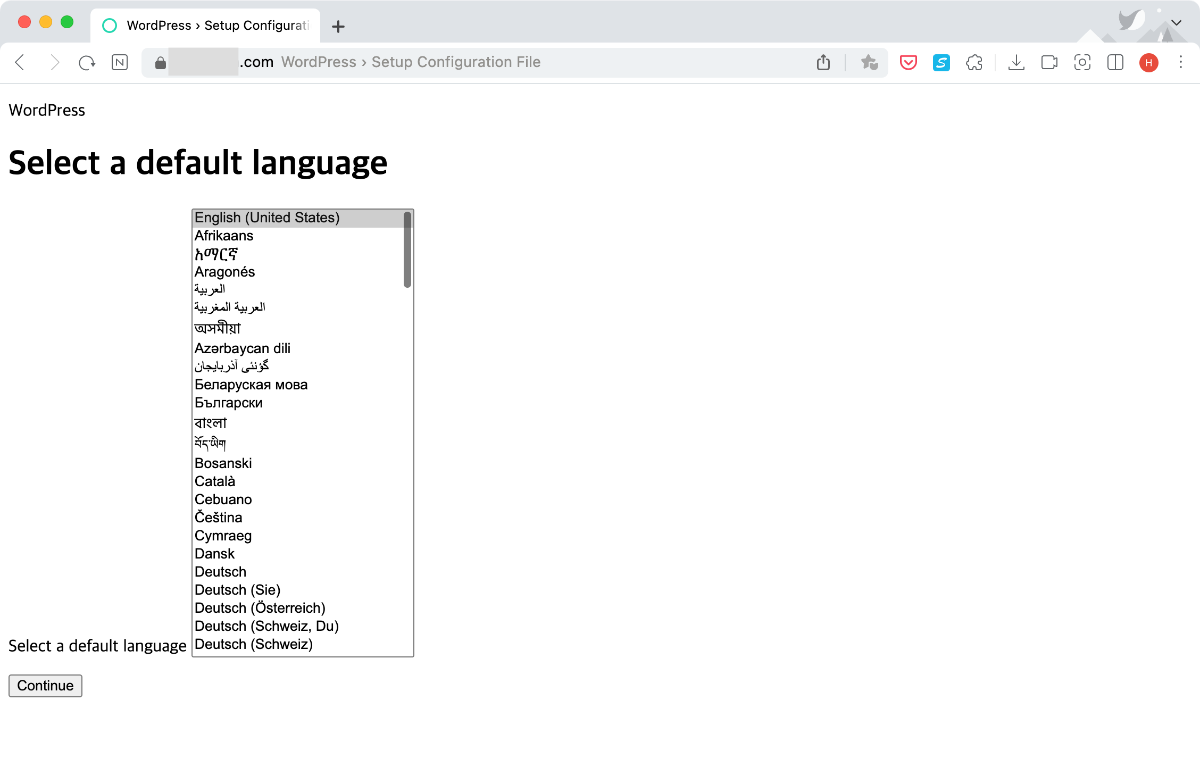Open the Downloads icon
Viewport: 1200px width, 774px height.
pos(1016,62)
